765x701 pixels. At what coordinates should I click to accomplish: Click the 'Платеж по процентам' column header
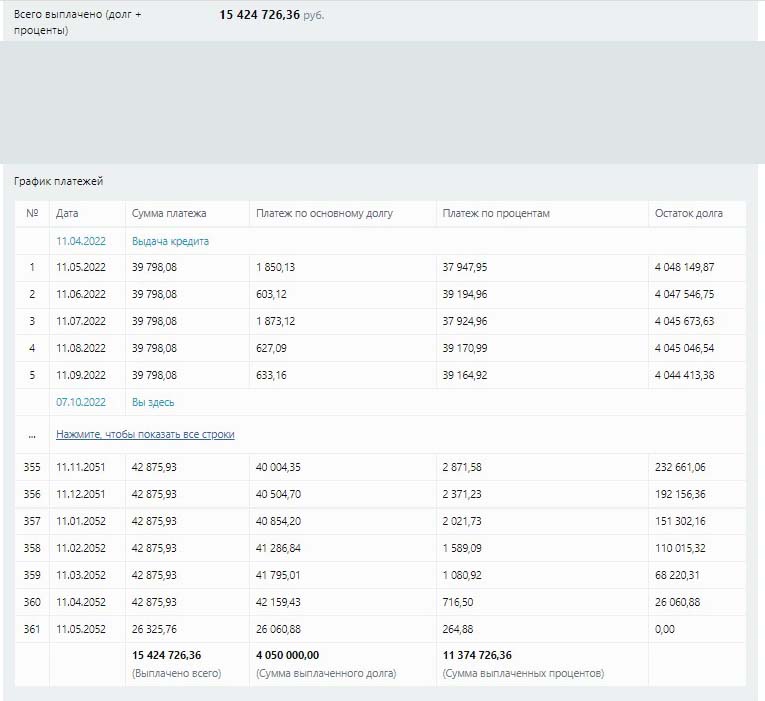(x=496, y=213)
